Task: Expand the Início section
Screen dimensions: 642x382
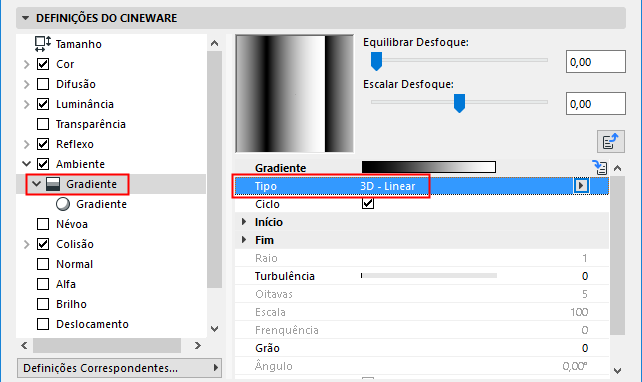Action: coord(244,222)
